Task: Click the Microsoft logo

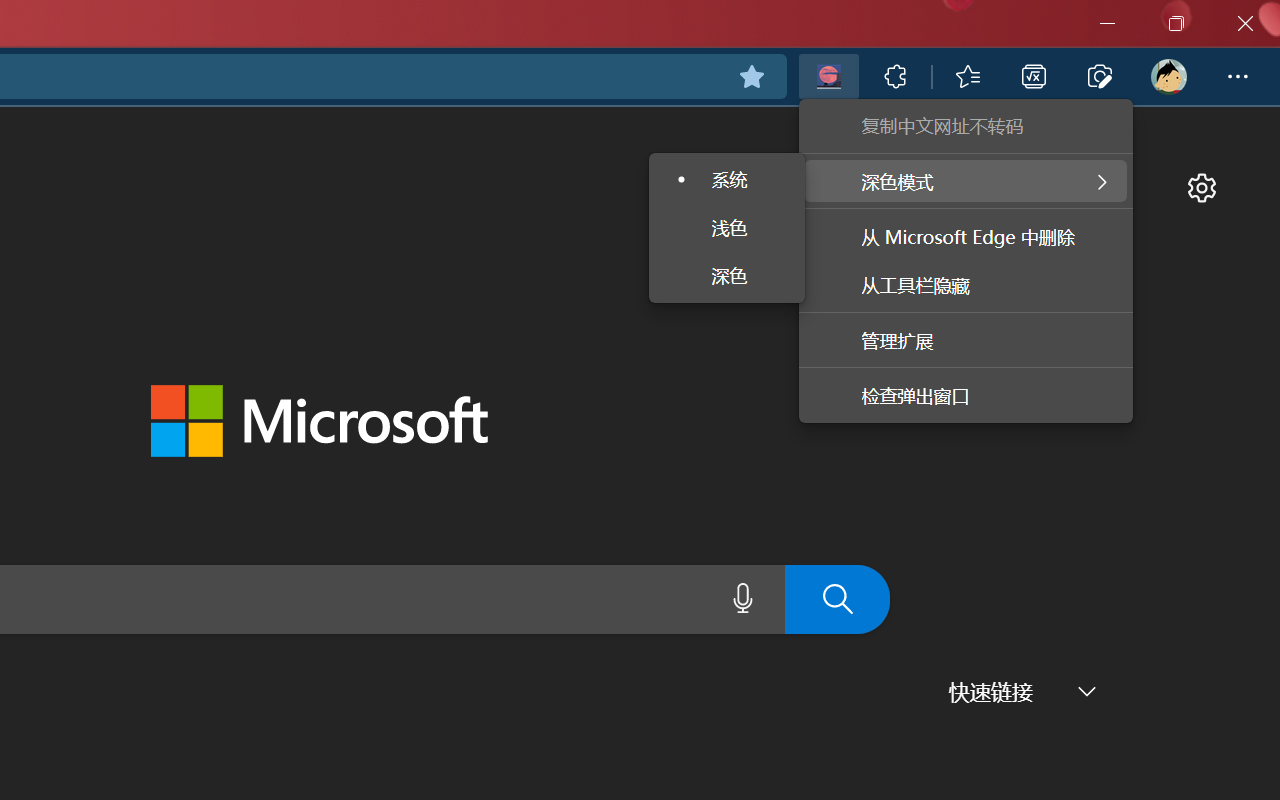Action: tap(319, 421)
